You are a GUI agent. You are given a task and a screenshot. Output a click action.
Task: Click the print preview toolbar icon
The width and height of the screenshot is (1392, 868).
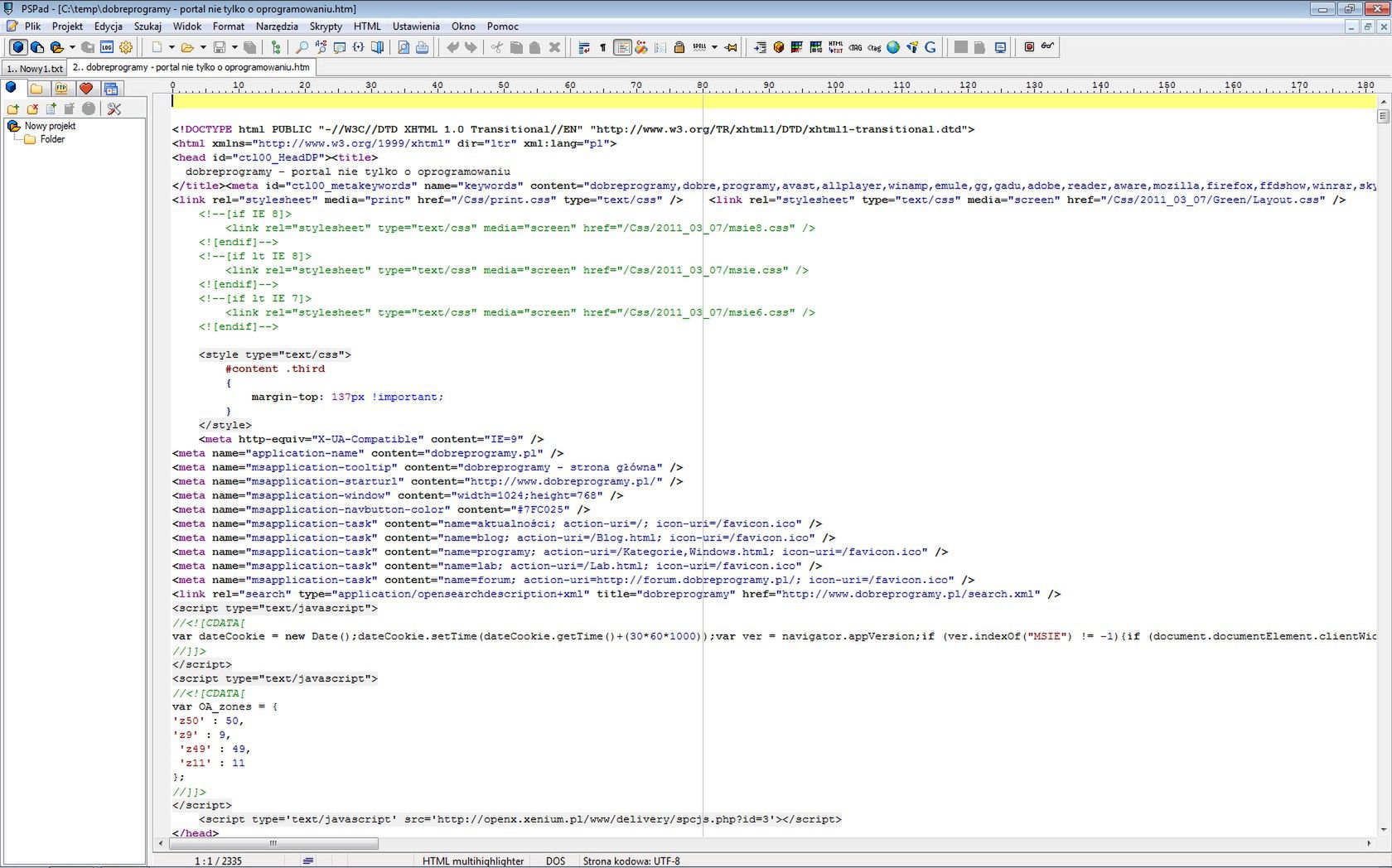[x=404, y=47]
